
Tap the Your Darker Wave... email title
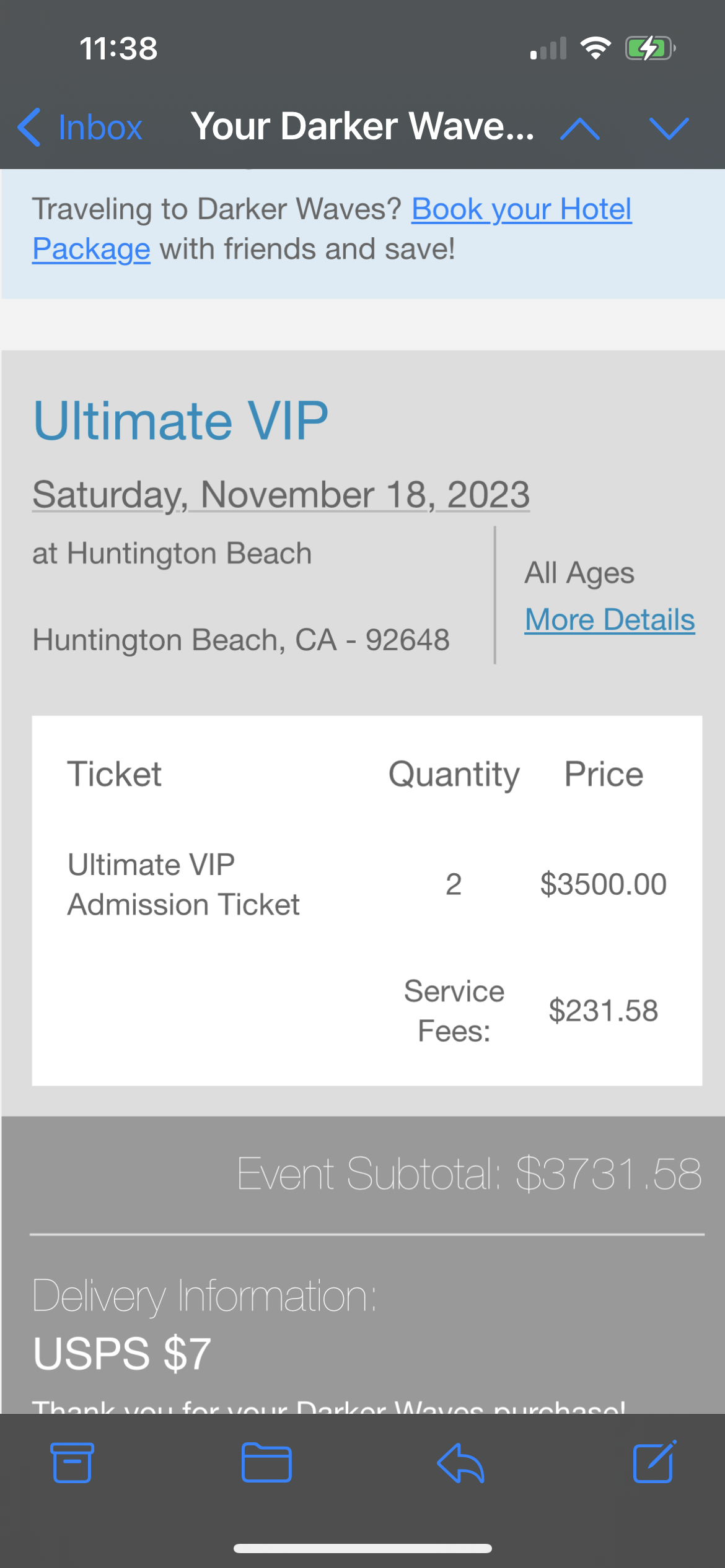(362, 126)
